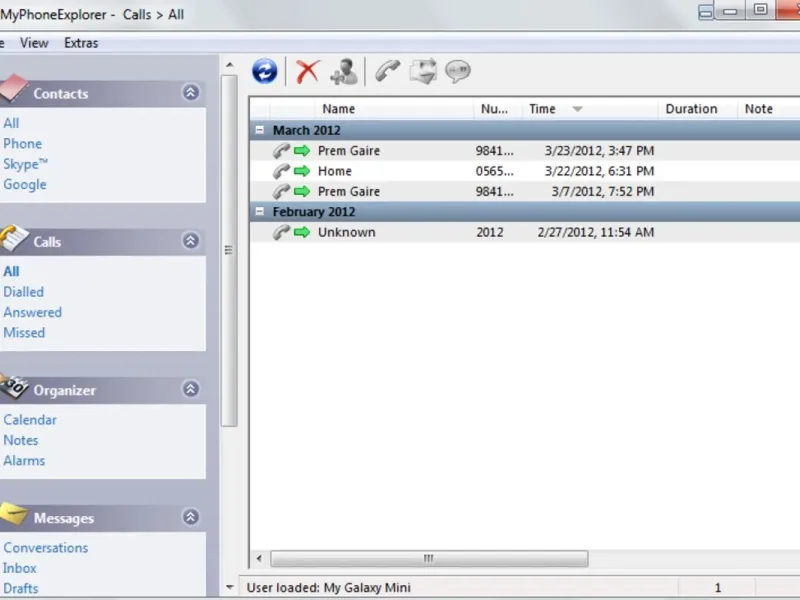The width and height of the screenshot is (800, 600).
Task: Click the export/transfer toolbar icon
Action: point(423,71)
